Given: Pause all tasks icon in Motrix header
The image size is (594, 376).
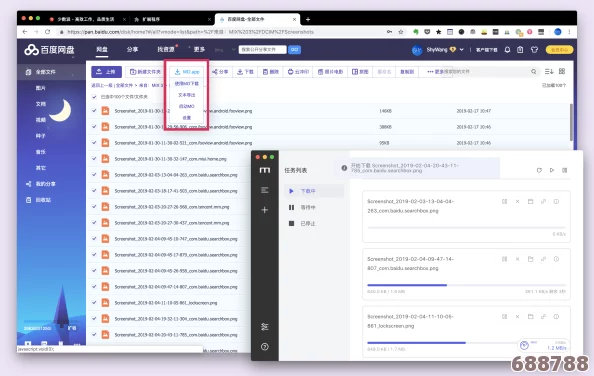Looking at the screenshot, I should click(564, 170).
